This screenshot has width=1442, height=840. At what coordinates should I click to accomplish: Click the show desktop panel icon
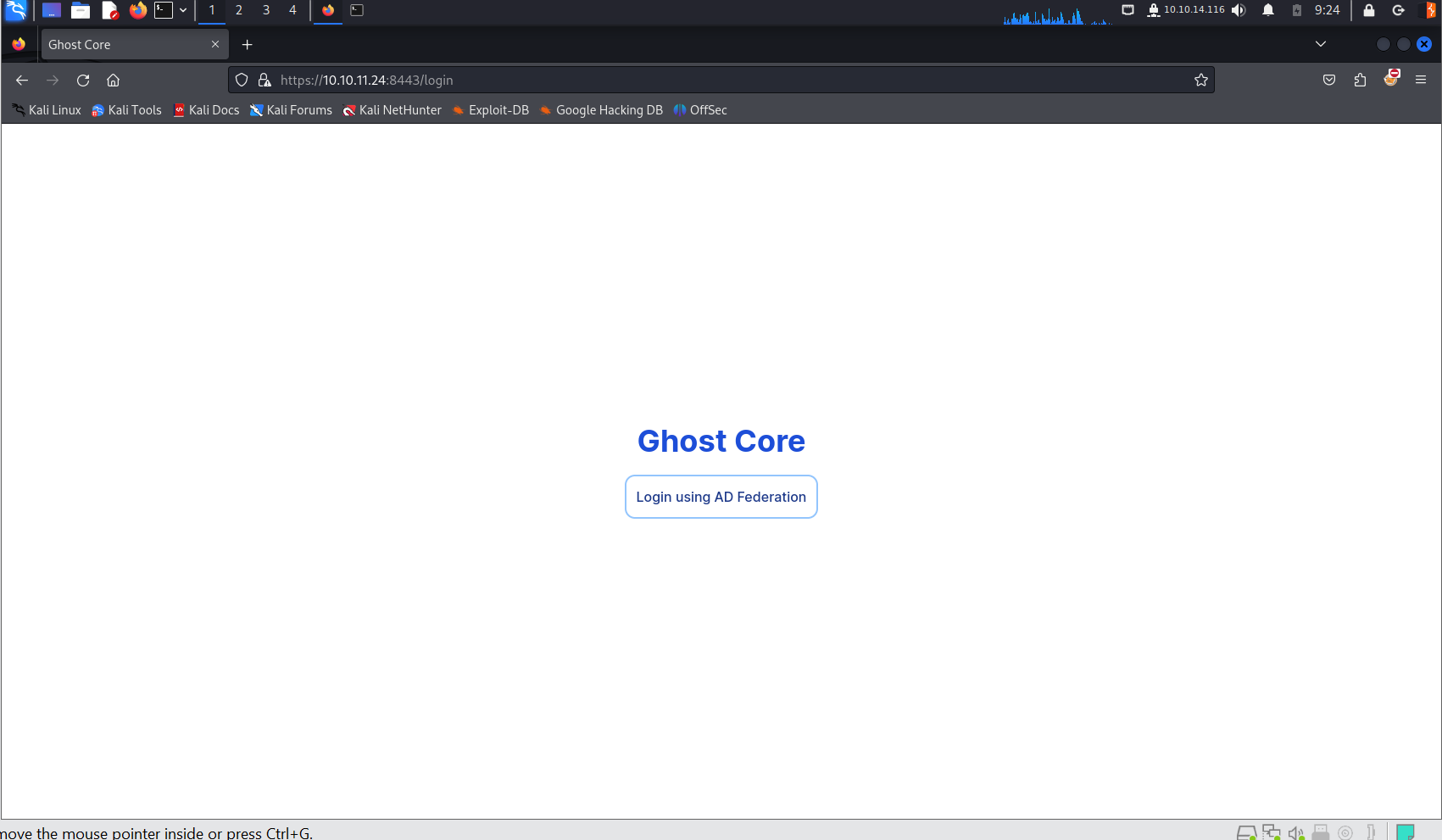pos(52,10)
